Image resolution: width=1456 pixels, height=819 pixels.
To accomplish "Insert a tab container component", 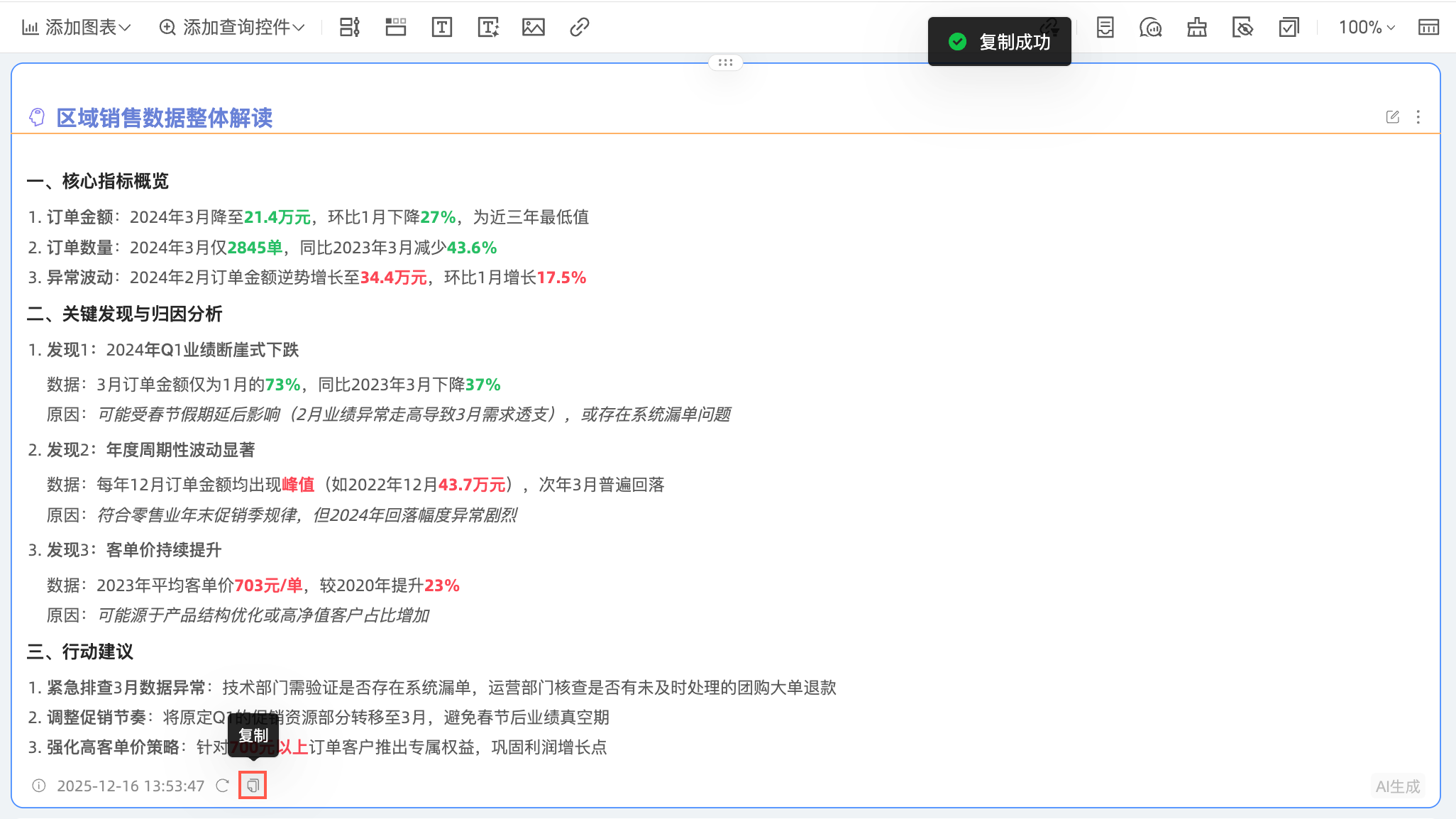I will tap(396, 28).
